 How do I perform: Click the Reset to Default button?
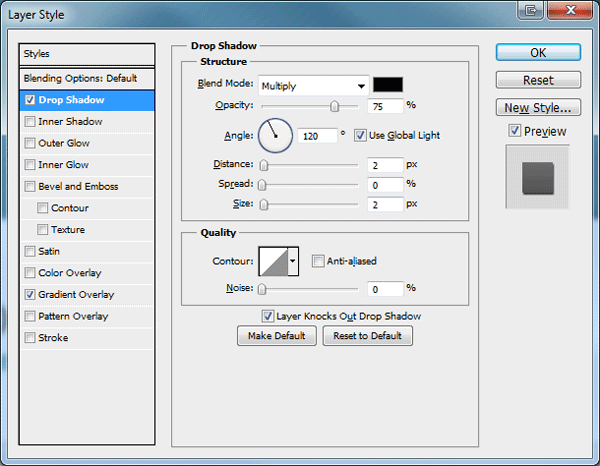pyautogui.click(x=367, y=336)
